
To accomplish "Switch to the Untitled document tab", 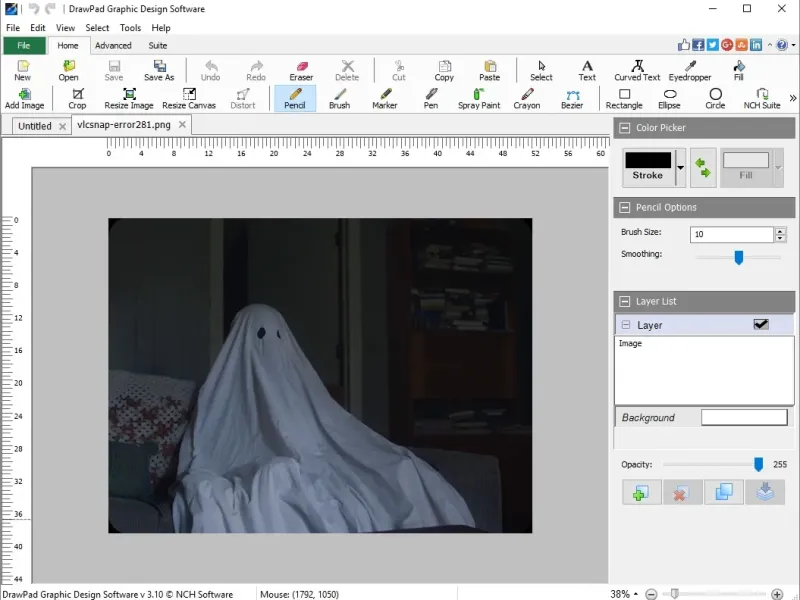I will pos(35,126).
